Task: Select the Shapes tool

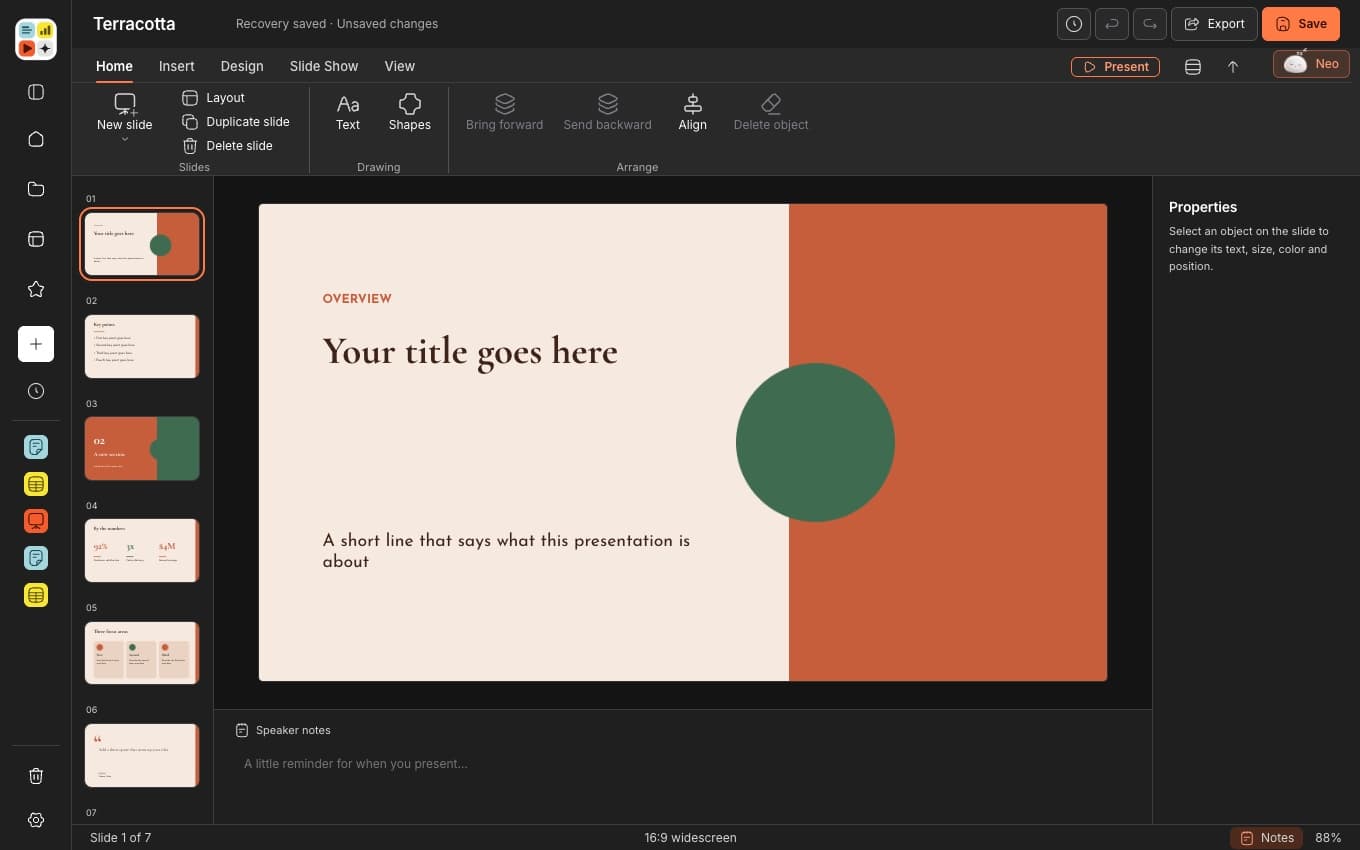Action: 410,112
